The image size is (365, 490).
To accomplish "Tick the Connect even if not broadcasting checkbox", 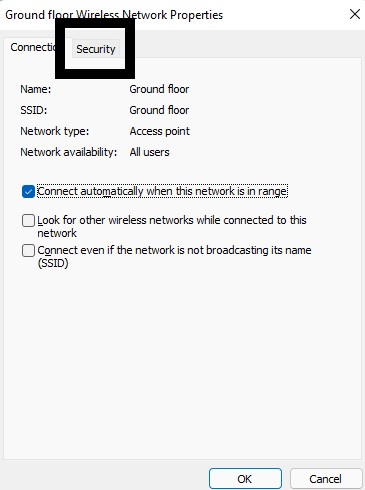I will [x=28, y=250].
